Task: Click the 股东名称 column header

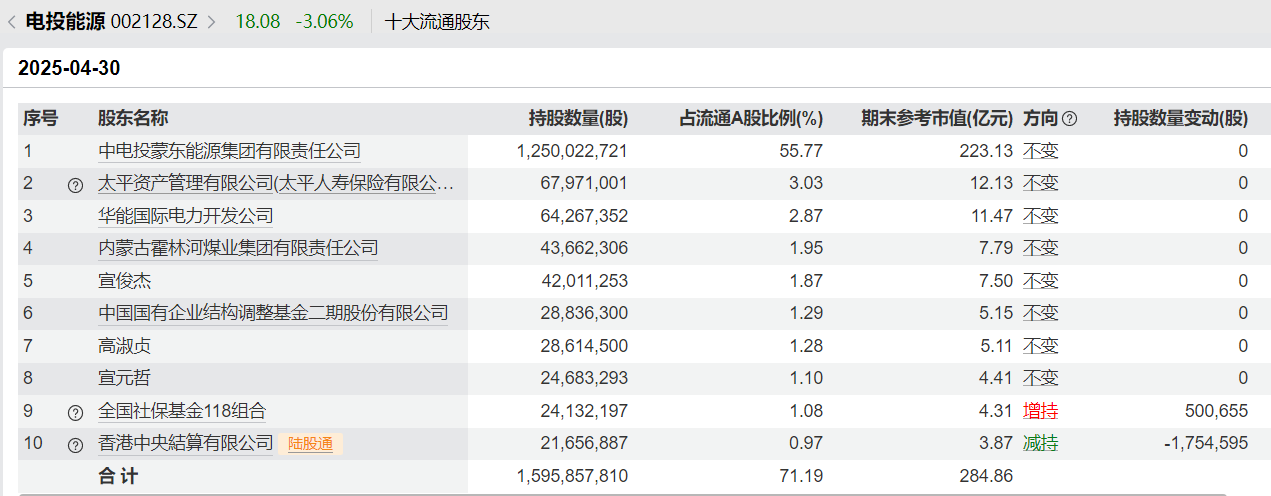Action: (132, 118)
